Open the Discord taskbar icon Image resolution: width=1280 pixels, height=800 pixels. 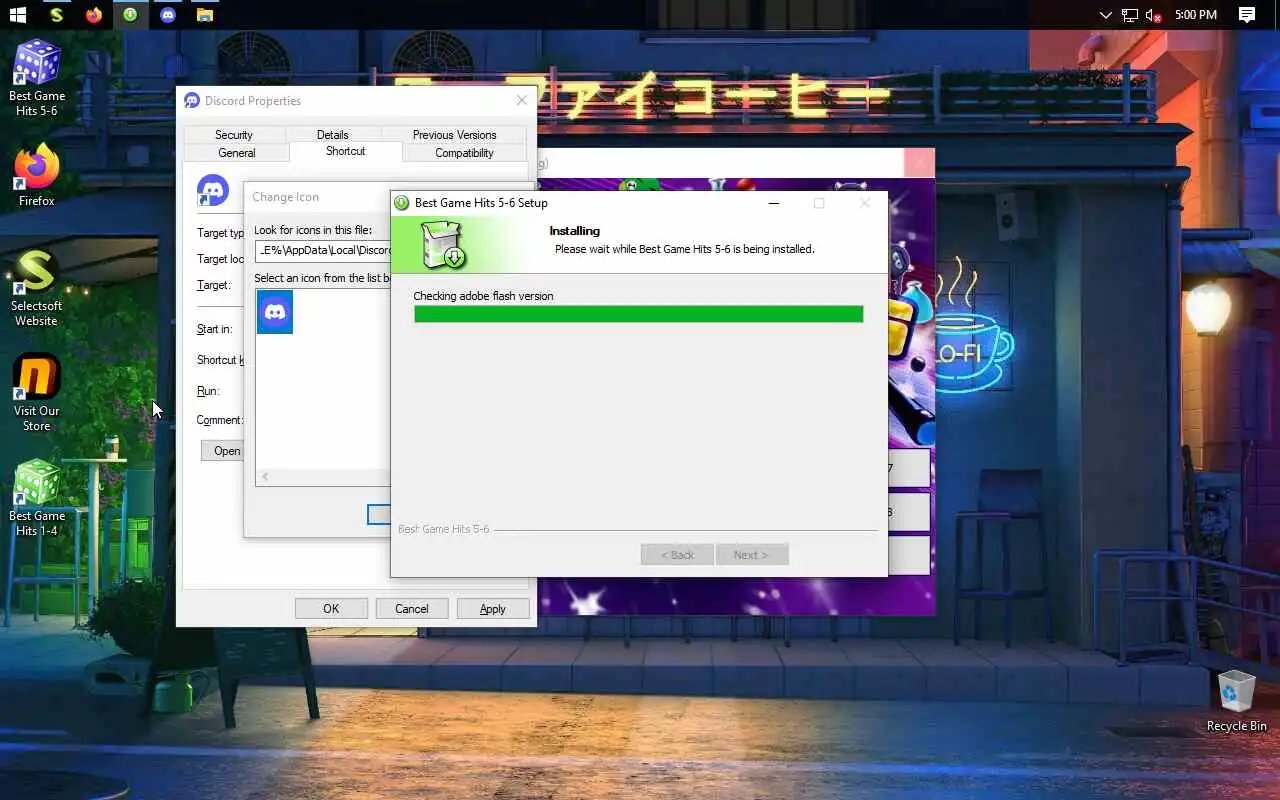168,15
